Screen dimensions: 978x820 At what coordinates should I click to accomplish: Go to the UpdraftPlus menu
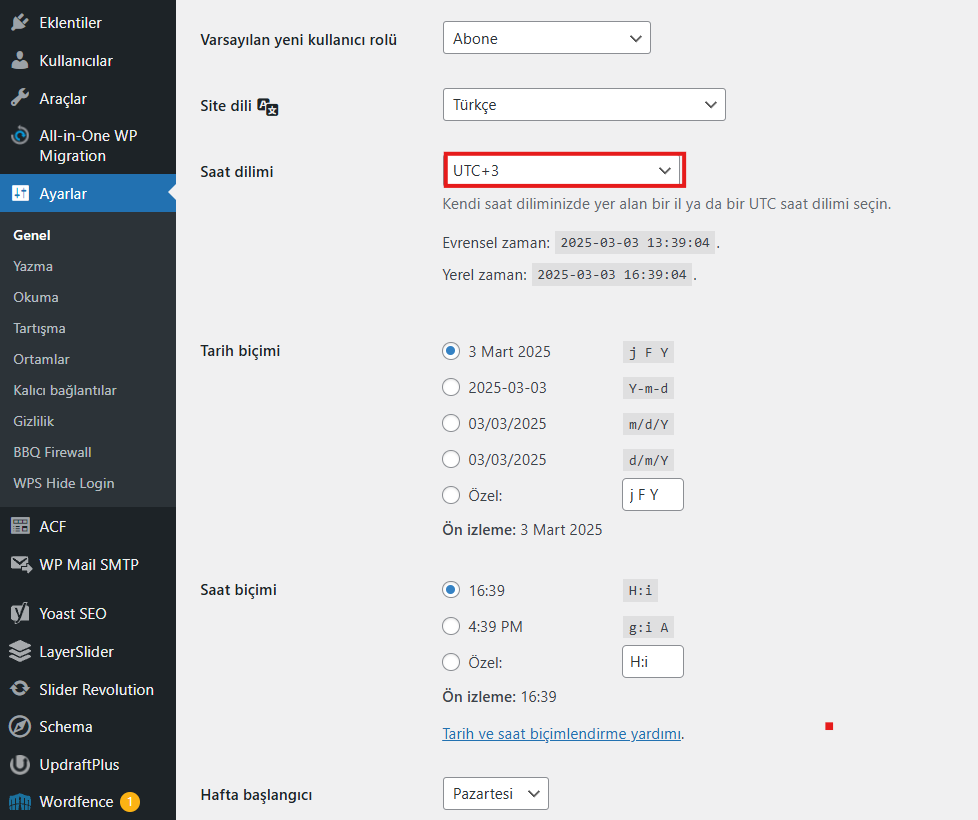[x=79, y=765]
